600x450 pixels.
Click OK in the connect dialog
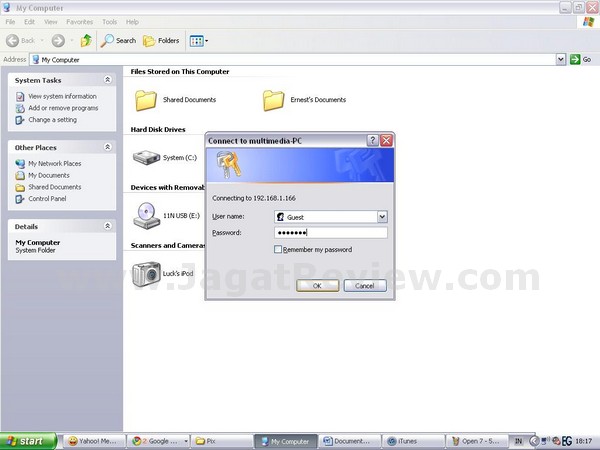(x=318, y=285)
